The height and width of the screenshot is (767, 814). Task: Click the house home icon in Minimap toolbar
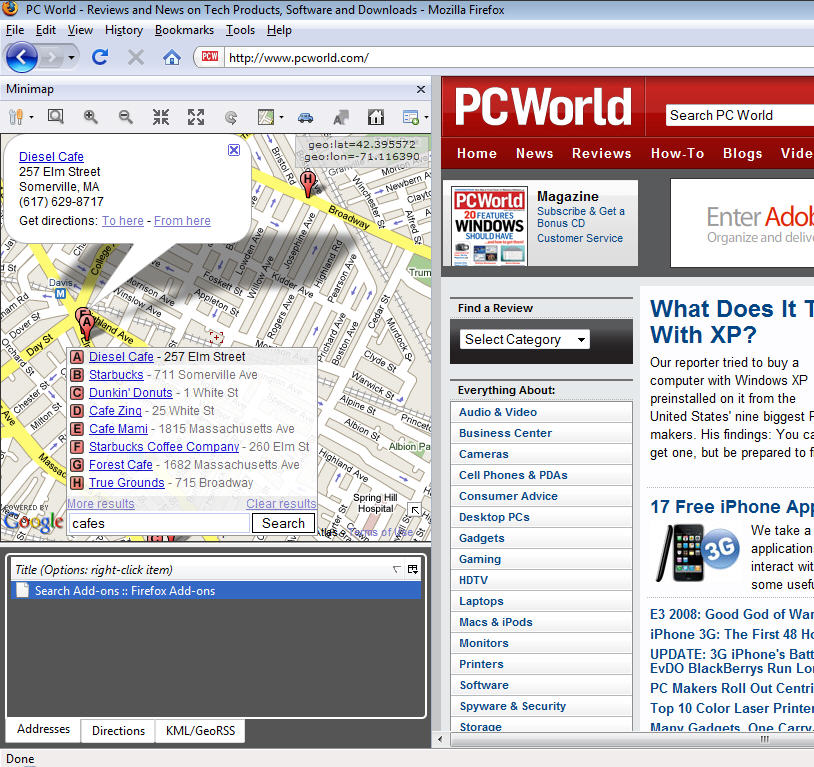375,117
